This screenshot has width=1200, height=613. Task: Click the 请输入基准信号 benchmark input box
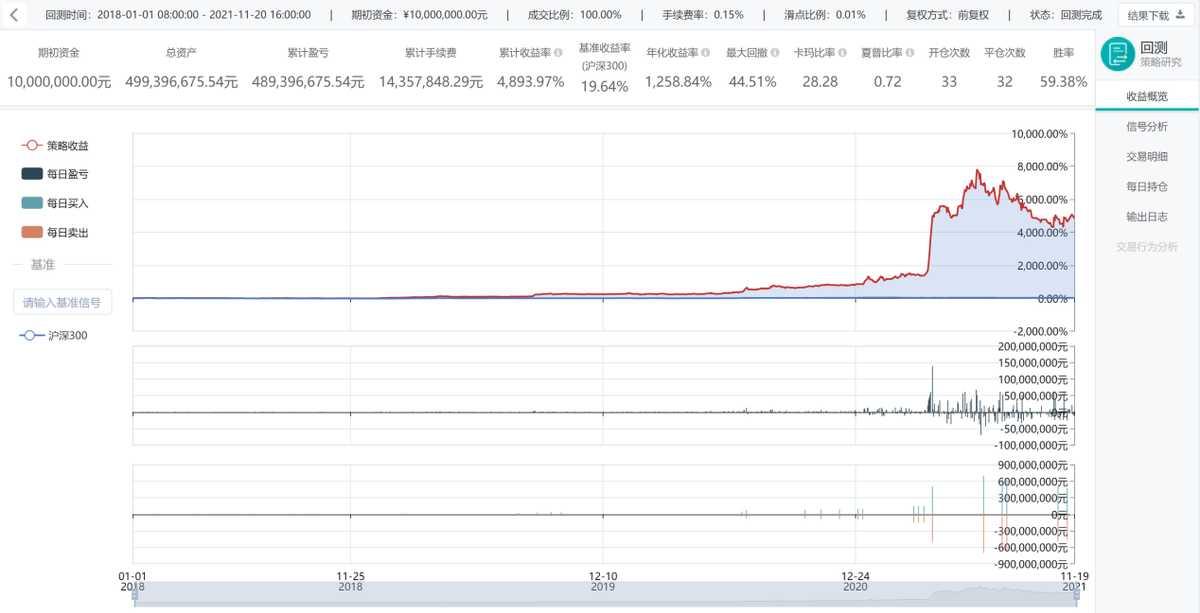[x=62, y=302]
